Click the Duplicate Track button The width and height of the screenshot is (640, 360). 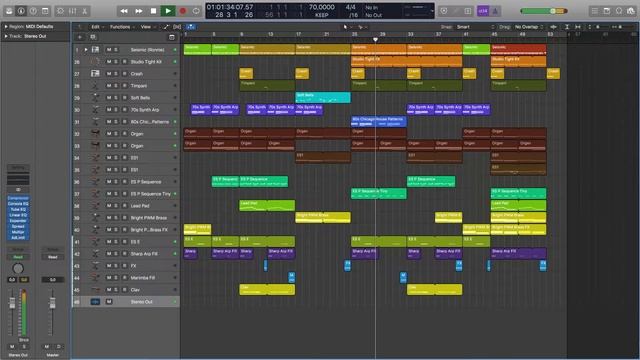coord(93,37)
